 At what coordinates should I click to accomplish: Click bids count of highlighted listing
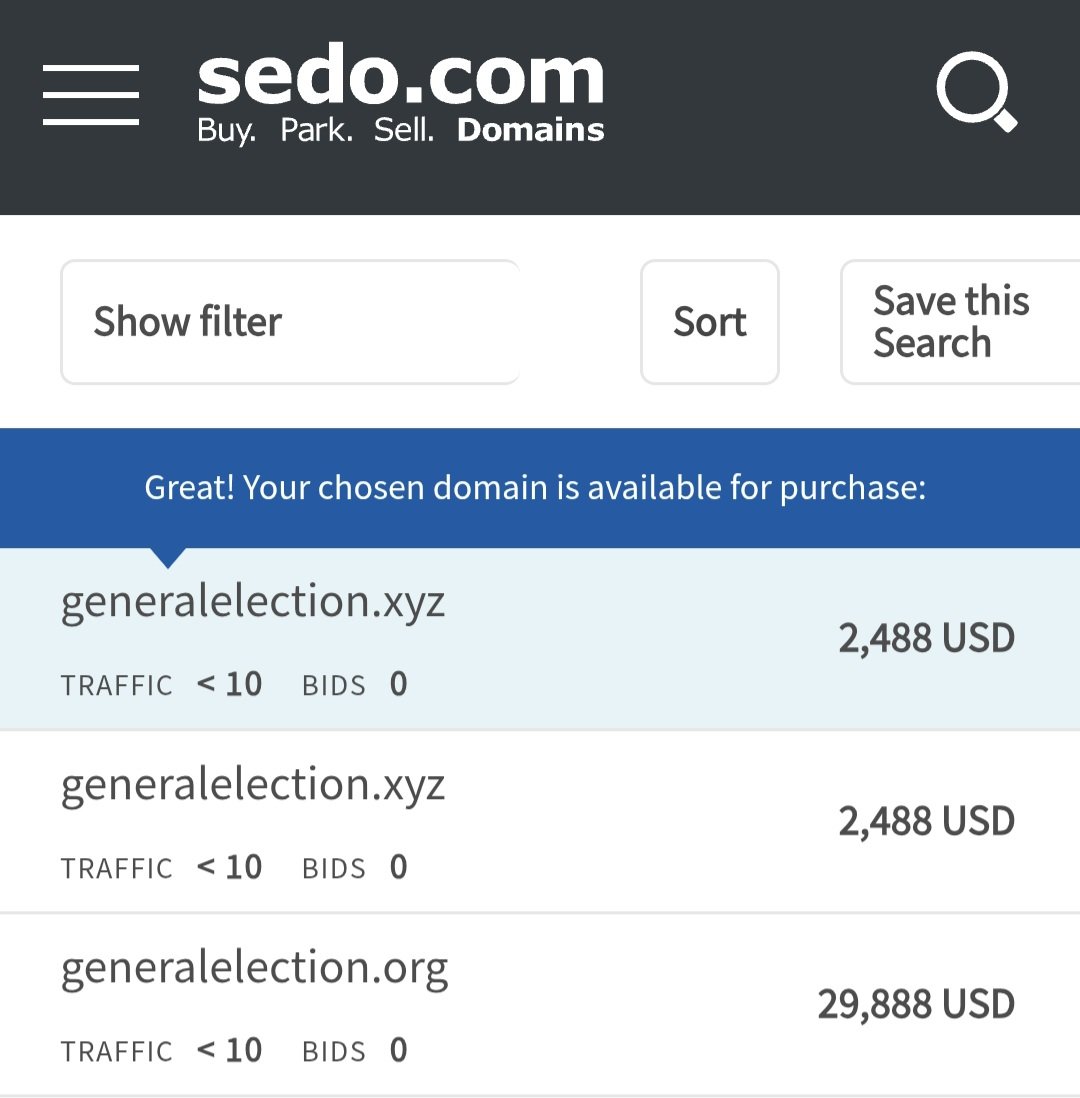coord(398,685)
